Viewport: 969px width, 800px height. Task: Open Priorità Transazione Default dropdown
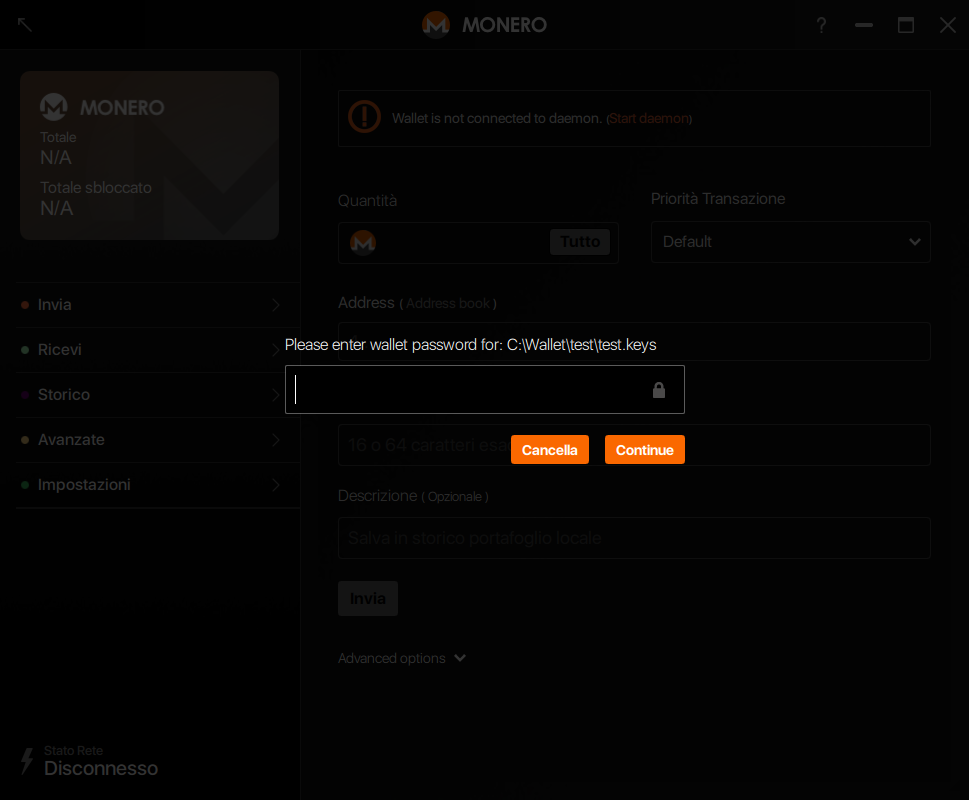(790, 242)
